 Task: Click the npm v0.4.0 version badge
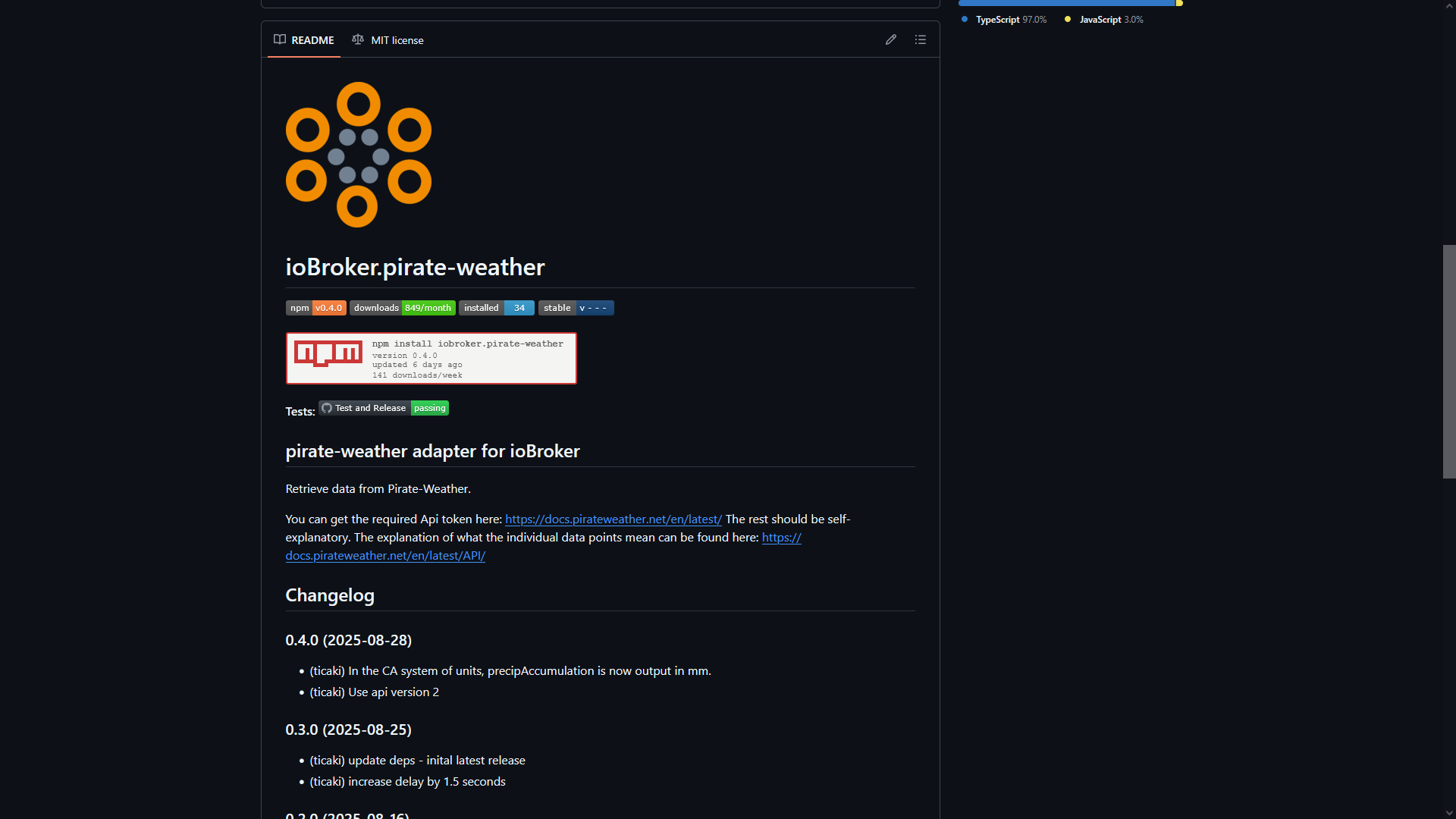[315, 308]
